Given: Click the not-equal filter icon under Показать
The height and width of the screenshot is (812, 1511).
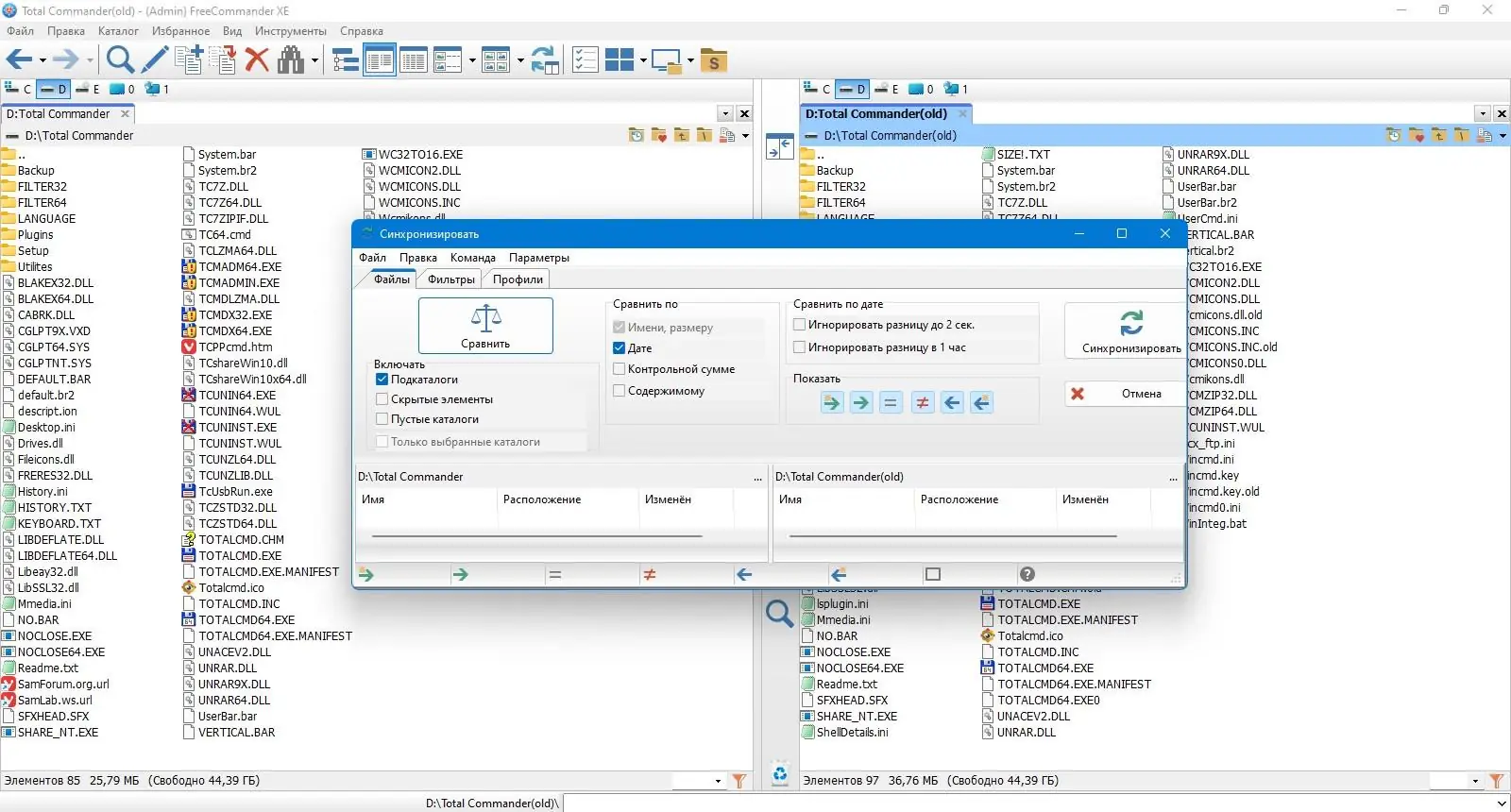Looking at the screenshot, I should (922, 403).
